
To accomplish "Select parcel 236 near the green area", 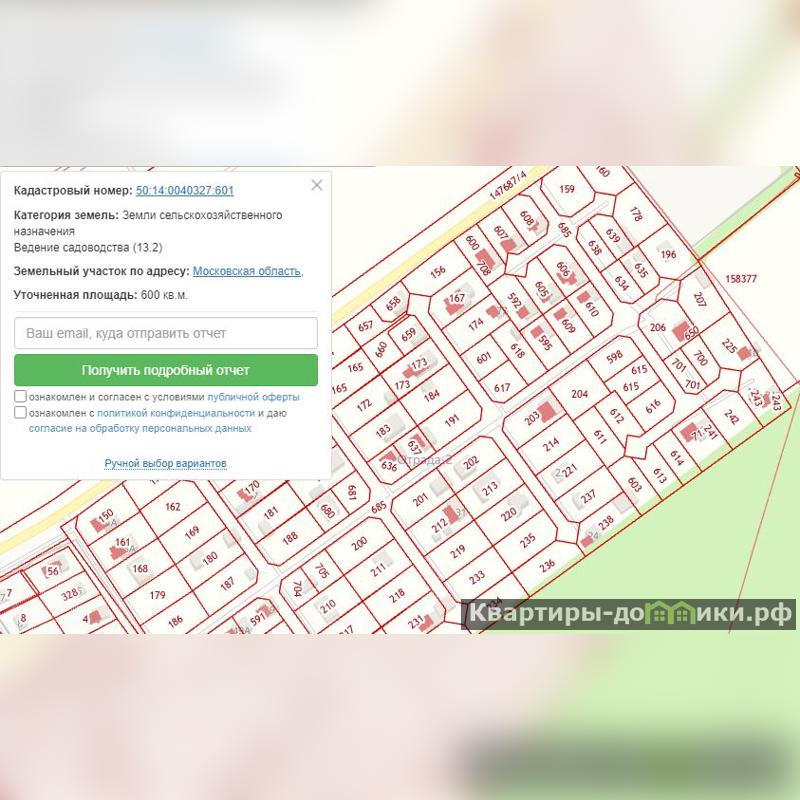I will point(546,565).
